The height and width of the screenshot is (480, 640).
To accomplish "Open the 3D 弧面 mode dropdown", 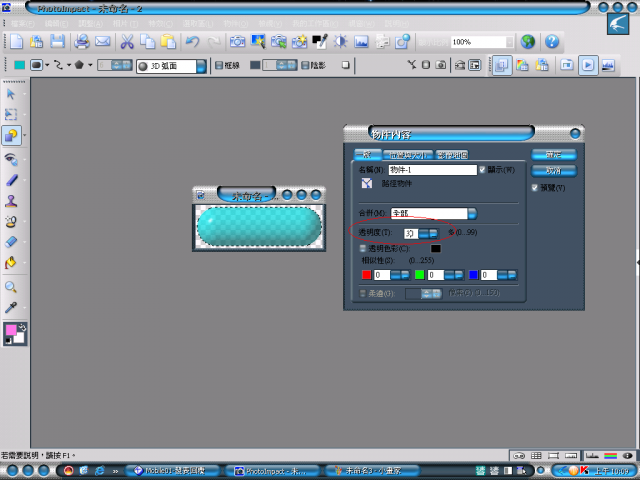I will click(x=201, y=66).
